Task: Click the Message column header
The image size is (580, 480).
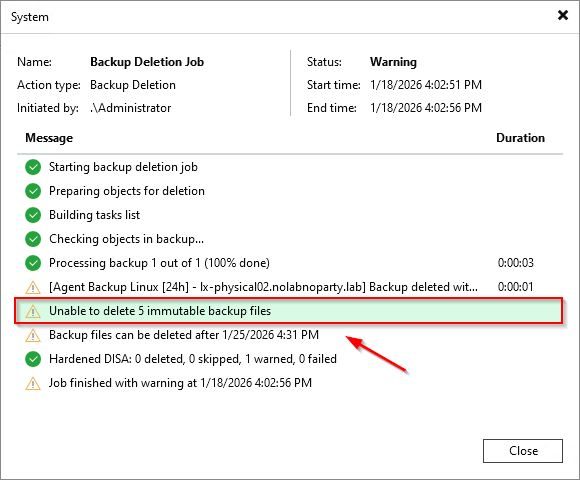Action: [49, 138]
